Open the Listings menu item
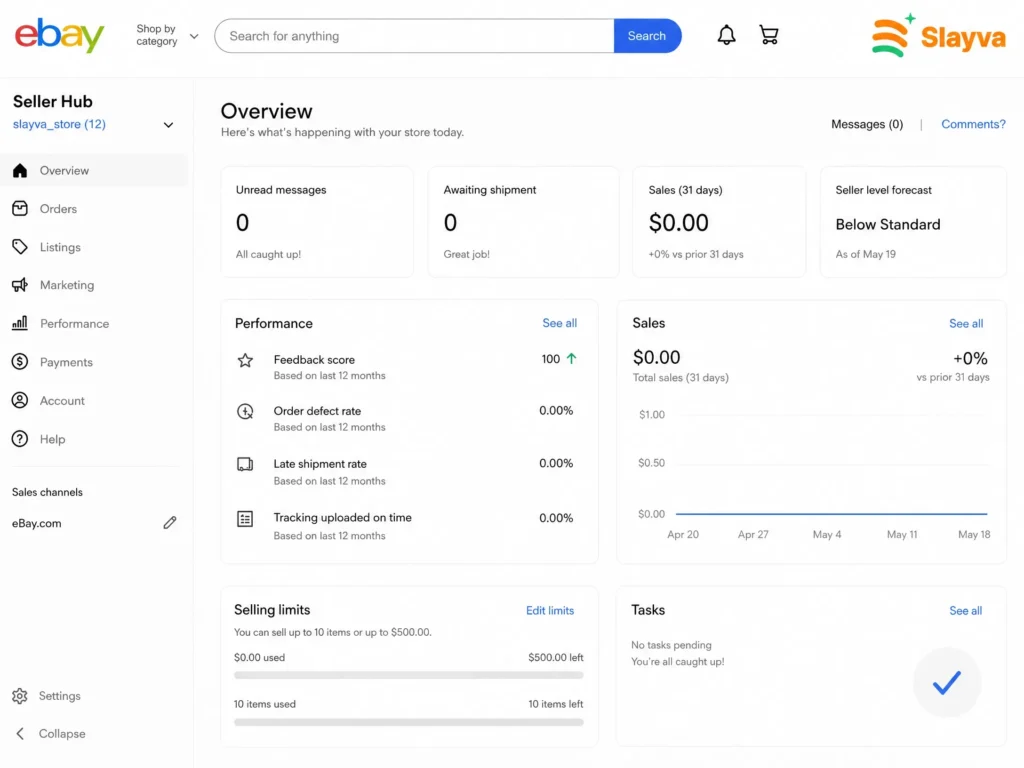1024x768 pixels. click(x=95, y=247)
